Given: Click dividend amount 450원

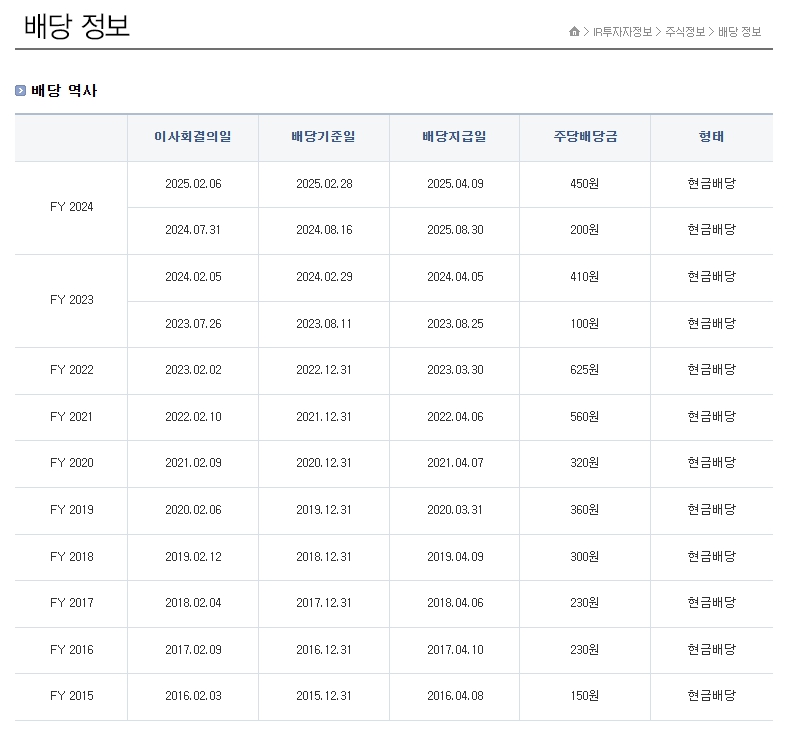Looking at the screenshot, I should point(584,184).
